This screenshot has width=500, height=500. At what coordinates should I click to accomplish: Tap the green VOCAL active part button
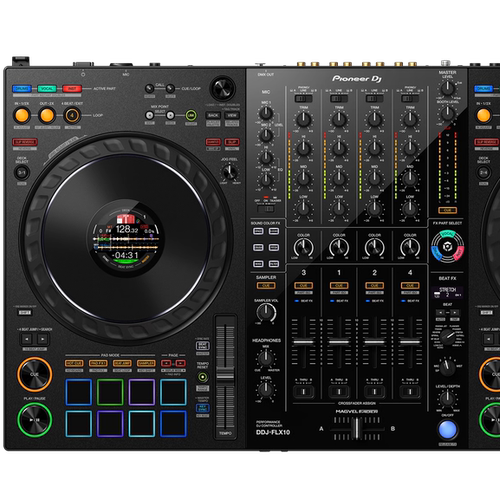tap(47, 89)
